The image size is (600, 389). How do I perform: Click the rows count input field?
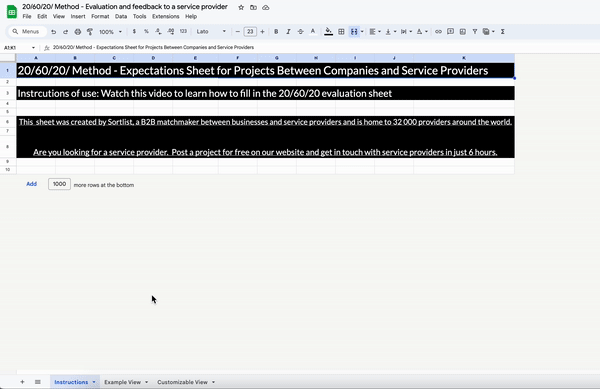coord(59,184)
